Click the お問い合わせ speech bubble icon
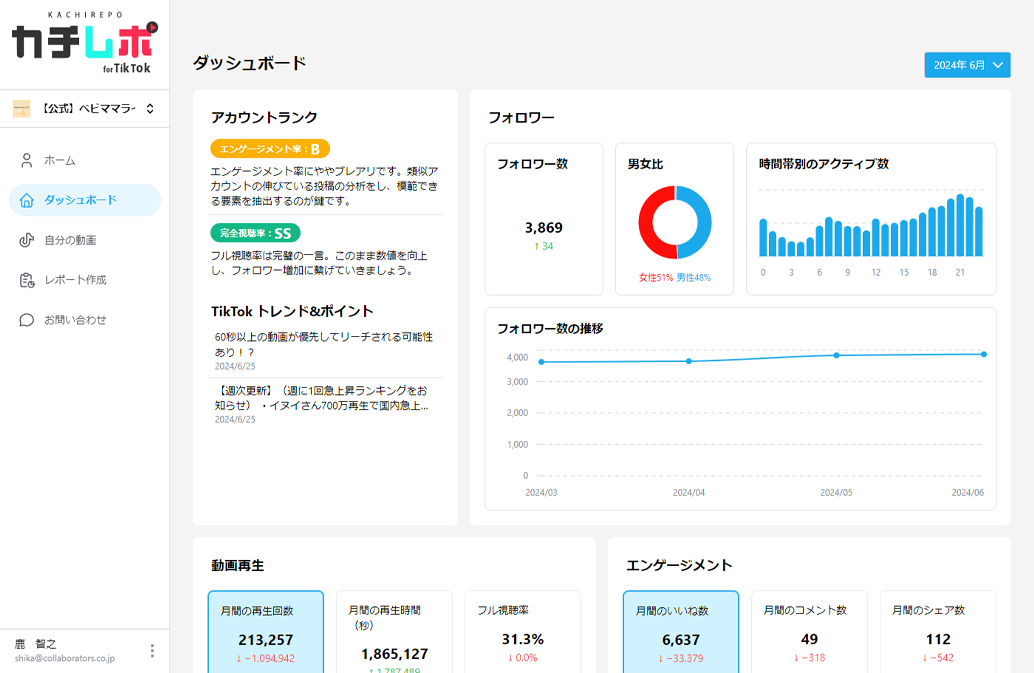The width and height of the screenshot is (1034, 673). pos(27,320)
